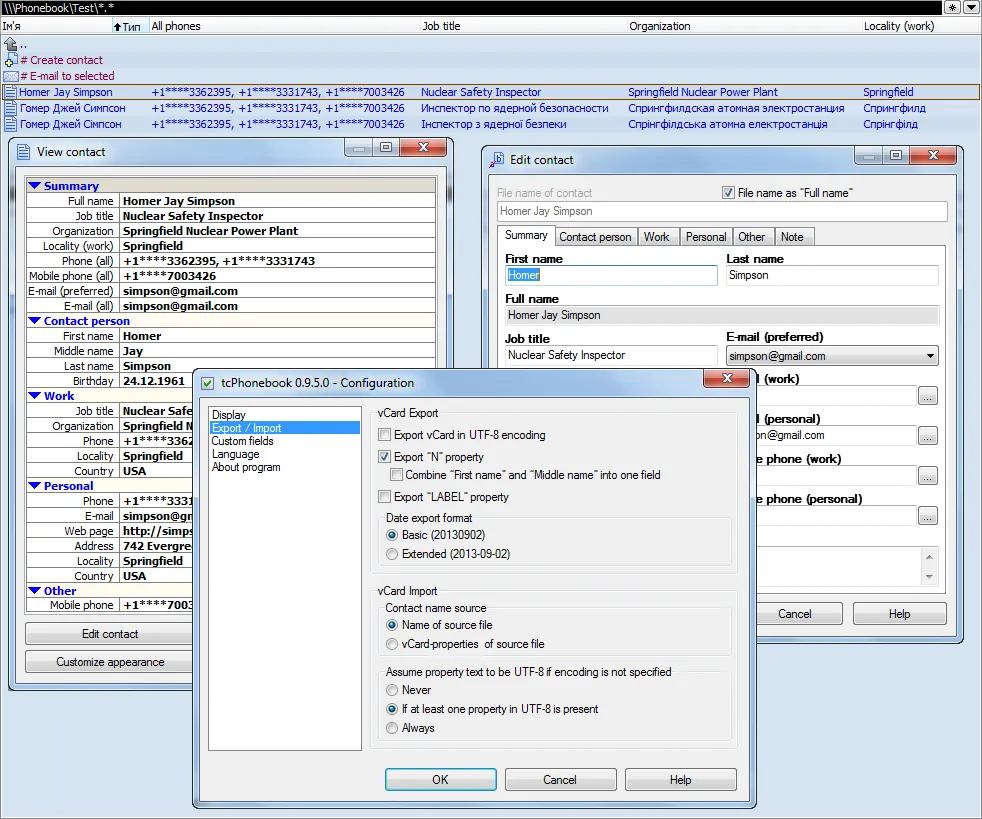Click the browse button for phone (personal)

click(x=928, y=516)
